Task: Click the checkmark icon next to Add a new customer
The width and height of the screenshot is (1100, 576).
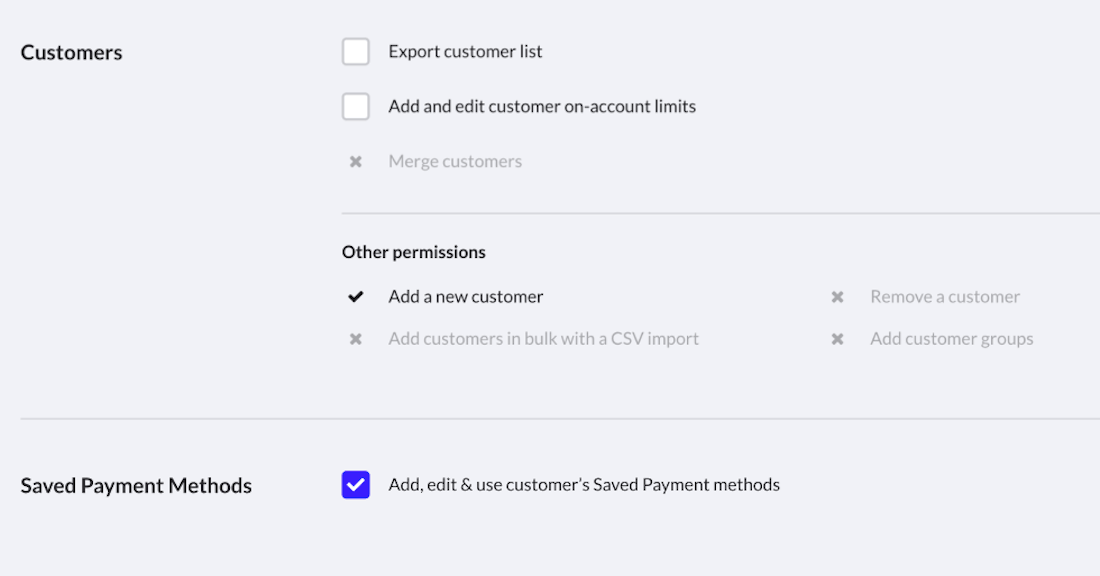Action: pyautogui.click(x=355, y=297)
